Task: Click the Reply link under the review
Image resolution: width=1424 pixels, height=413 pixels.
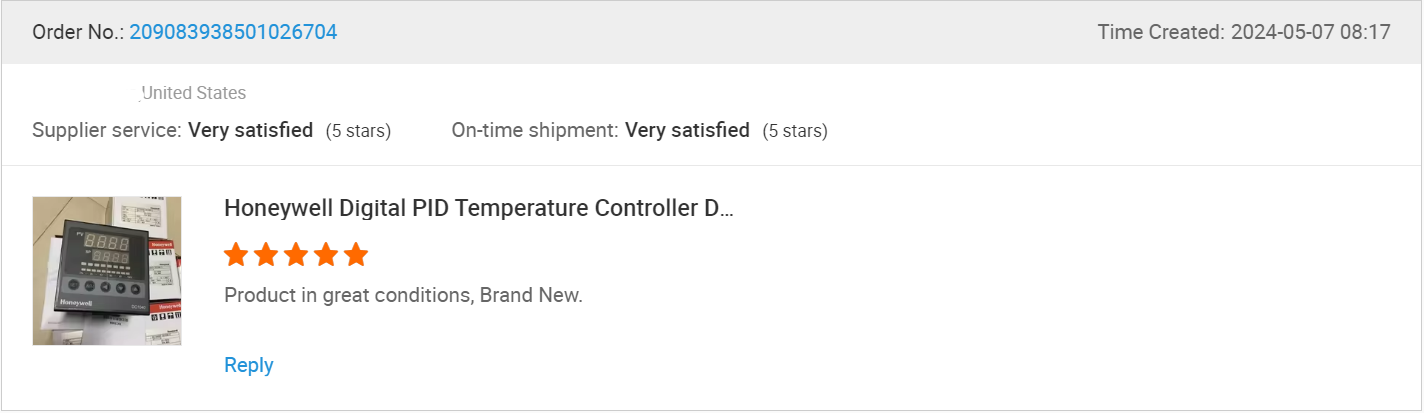Action: pyautogui.click(x=249, y=365)
